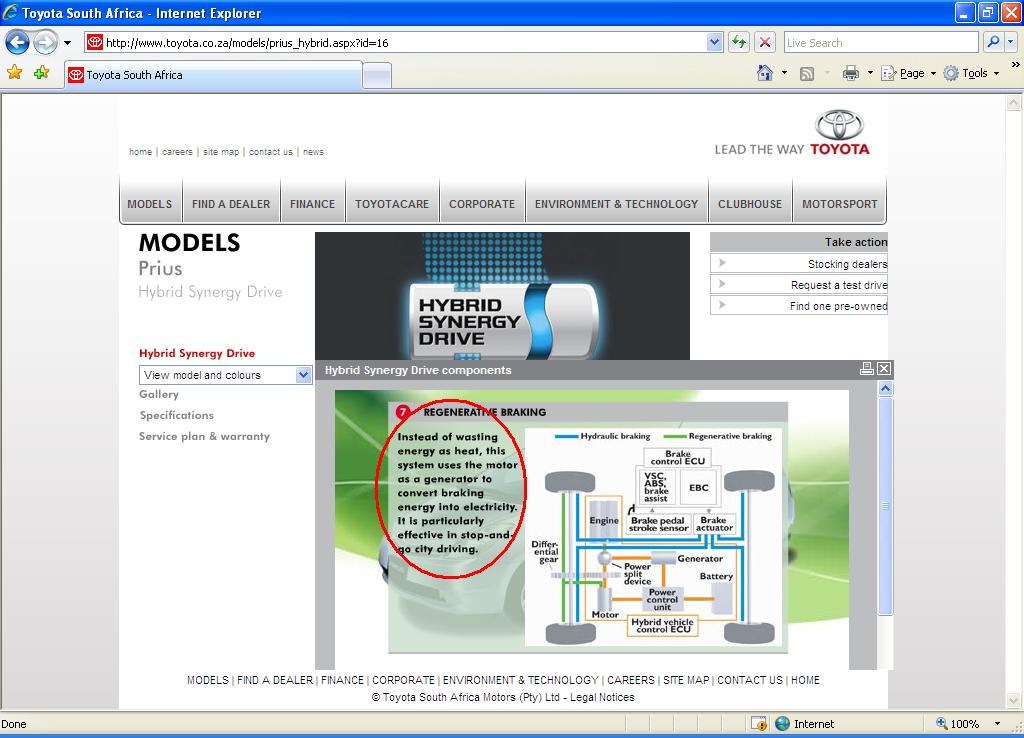Click the 'Brake control ECU' diagram label
The image size is (1024, 738).
click(x=678, y=457)
